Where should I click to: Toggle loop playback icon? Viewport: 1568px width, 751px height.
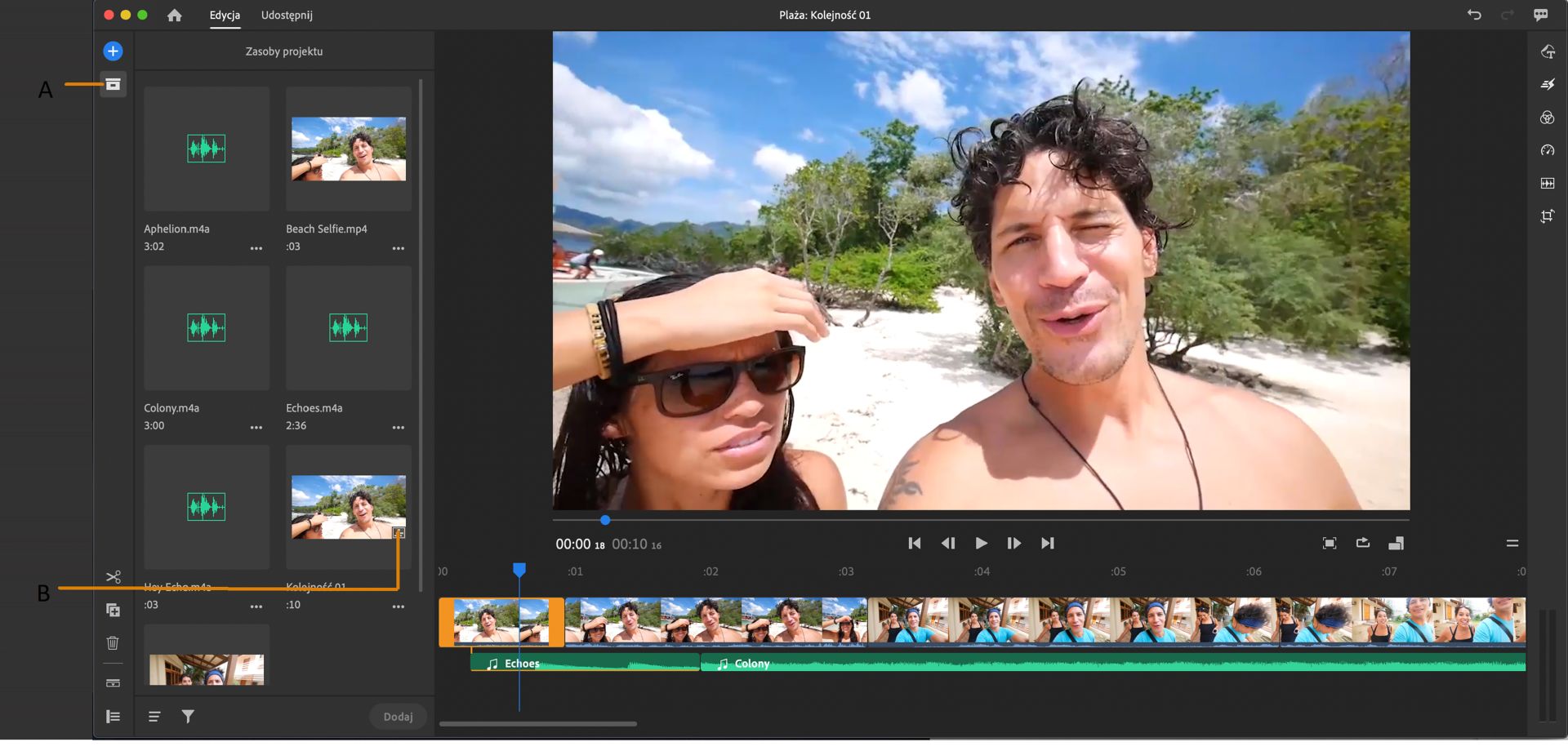(x=1363, y=543)
